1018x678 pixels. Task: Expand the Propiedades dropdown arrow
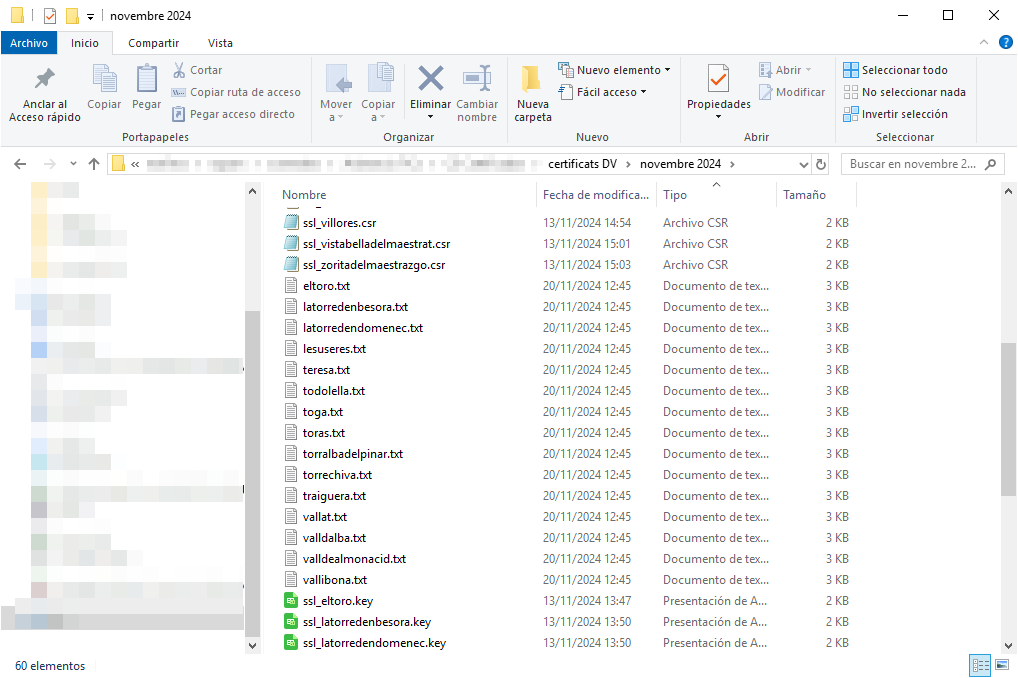coord(719,117)
